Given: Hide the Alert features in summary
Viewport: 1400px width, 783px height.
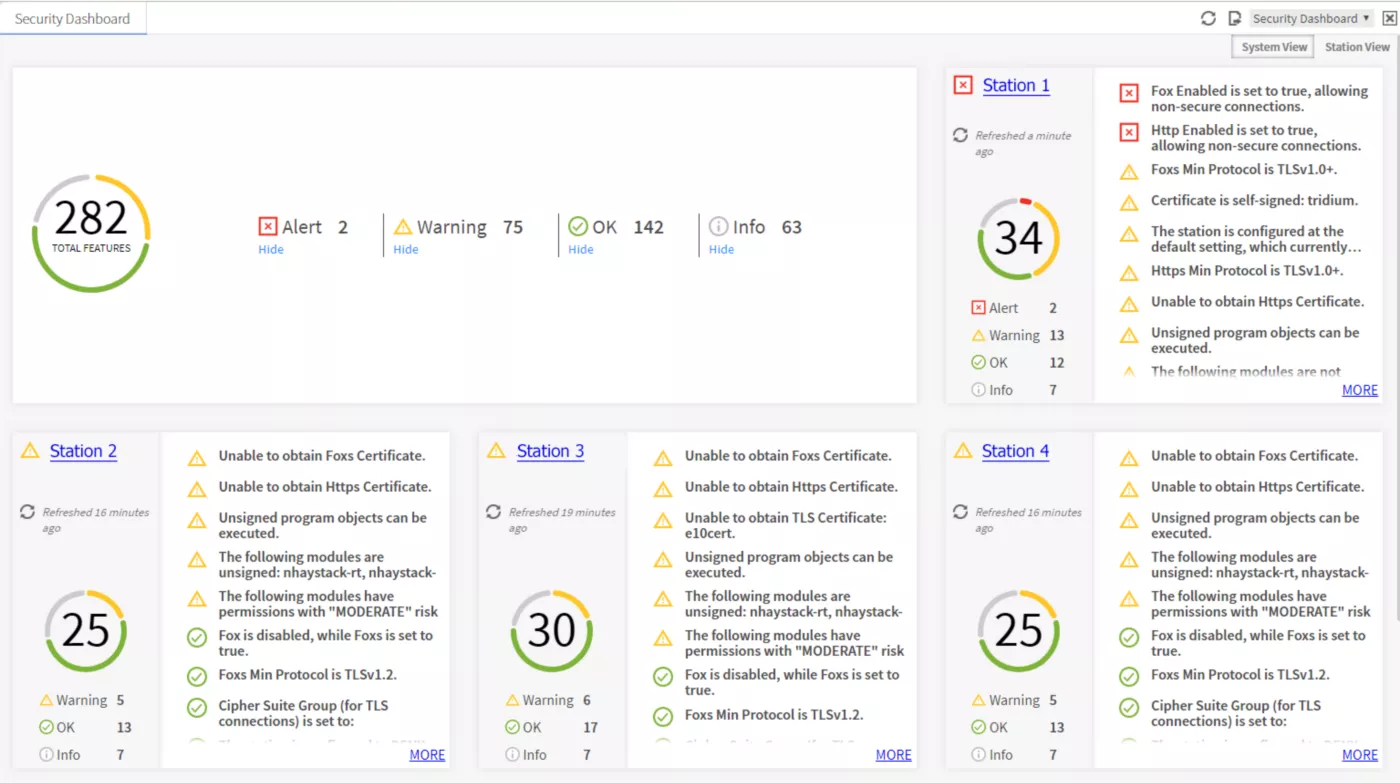Looking at the screenshot, I should tap(271, 250).
